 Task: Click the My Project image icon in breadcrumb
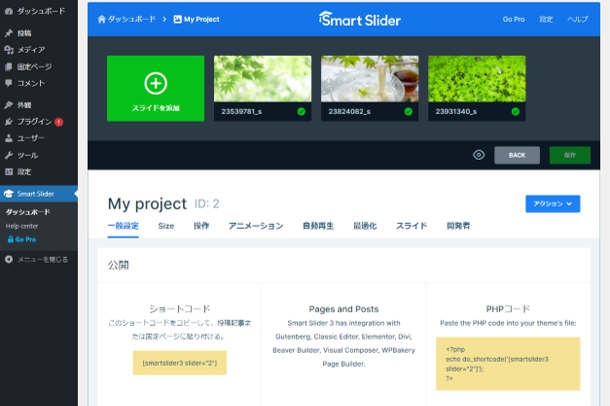(x=177, y=19)
